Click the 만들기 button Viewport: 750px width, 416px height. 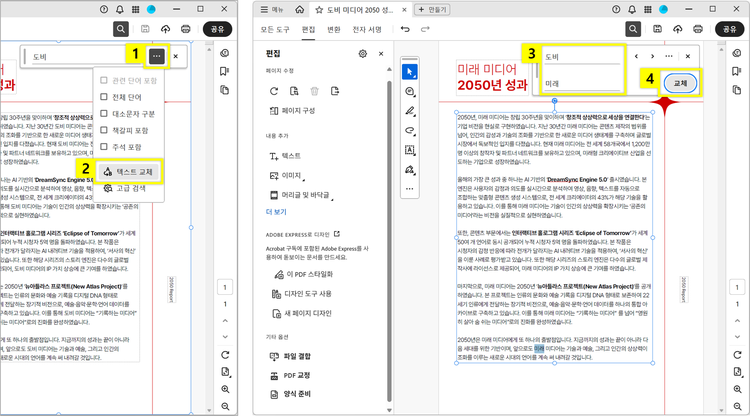(x=432, y=10)
